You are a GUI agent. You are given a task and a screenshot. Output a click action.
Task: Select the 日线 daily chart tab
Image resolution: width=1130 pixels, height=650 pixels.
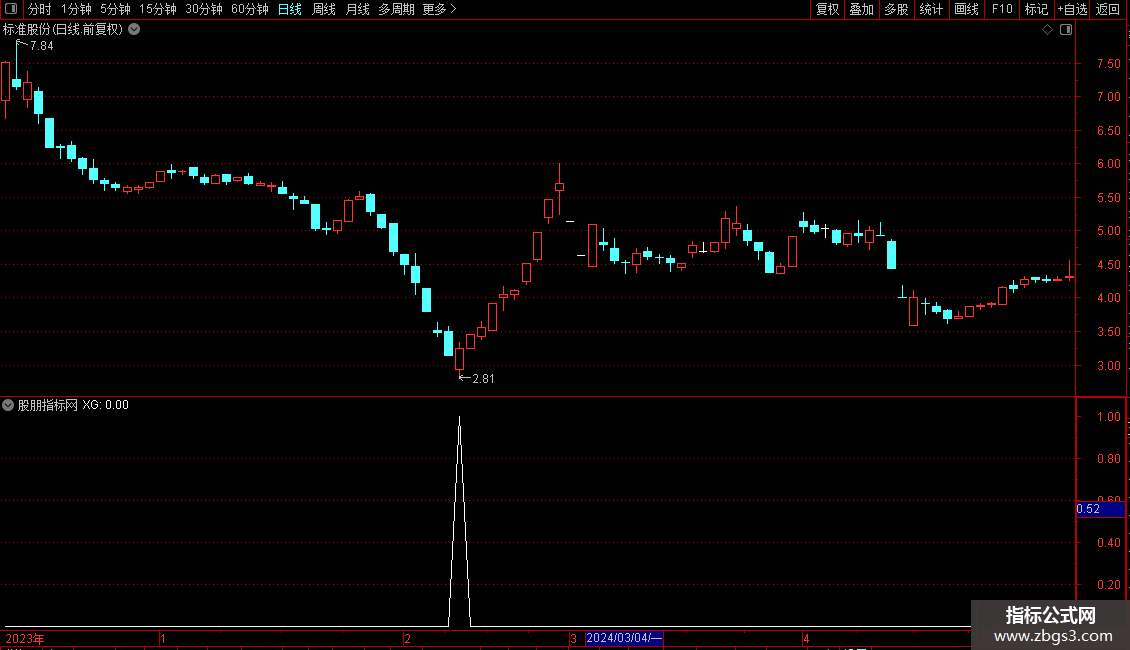point(290,9)
